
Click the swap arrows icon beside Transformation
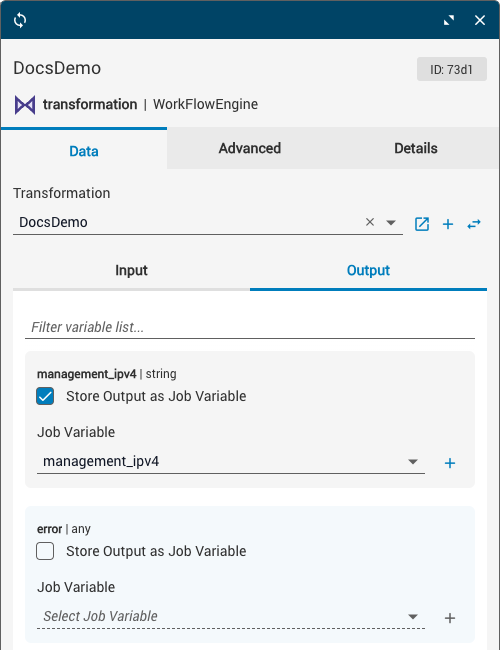click(474, 224)
